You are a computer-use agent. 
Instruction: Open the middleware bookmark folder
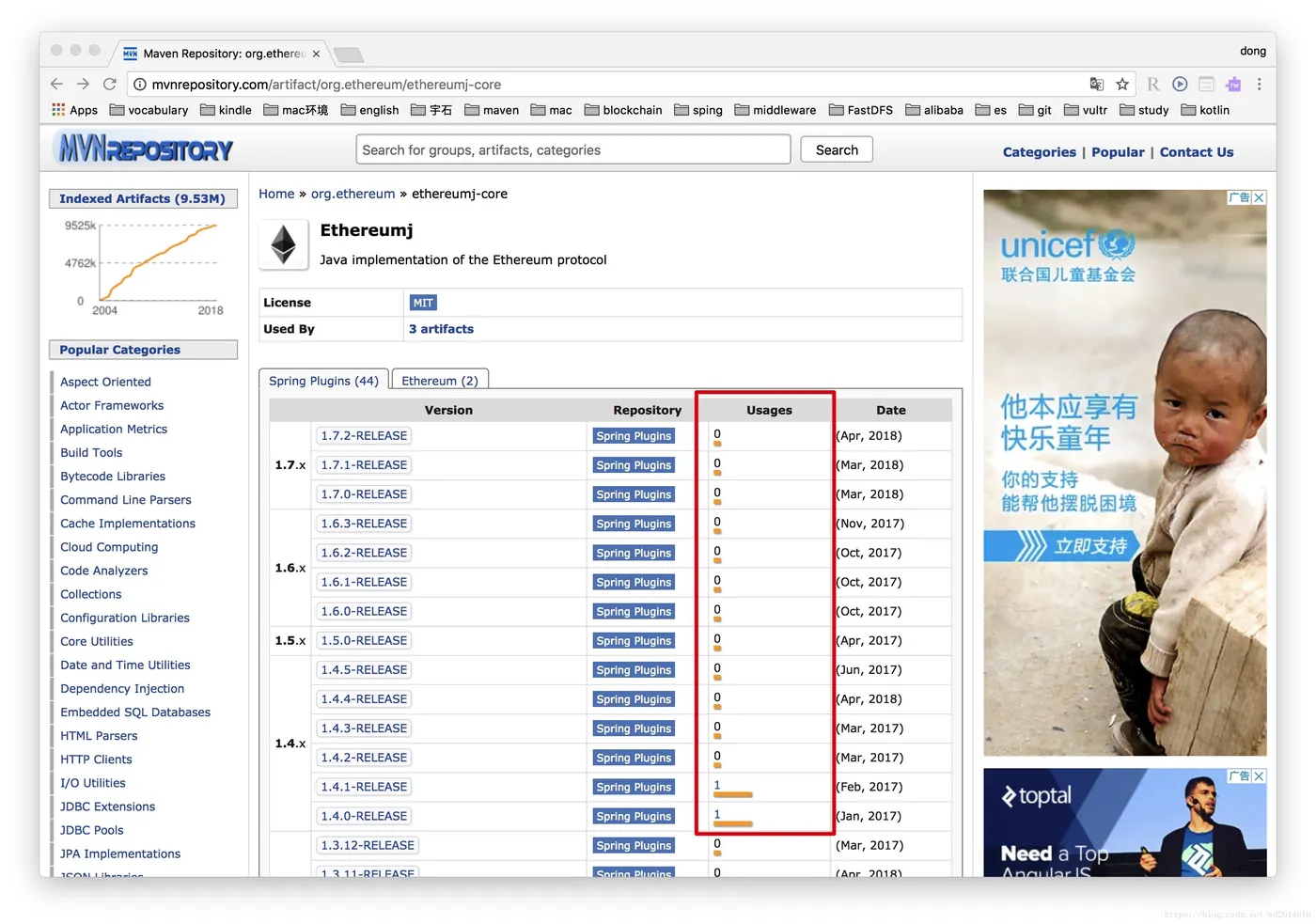tap(775, 110)
